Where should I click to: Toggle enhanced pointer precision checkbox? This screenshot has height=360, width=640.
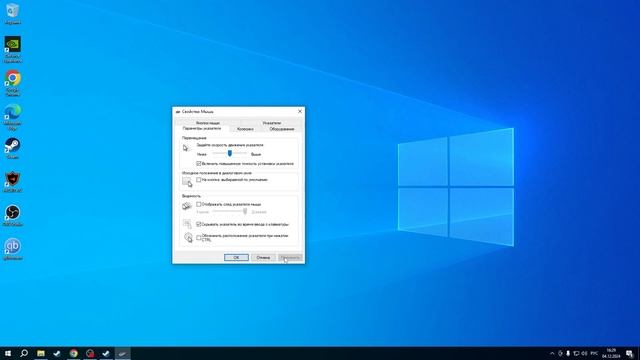199,164
